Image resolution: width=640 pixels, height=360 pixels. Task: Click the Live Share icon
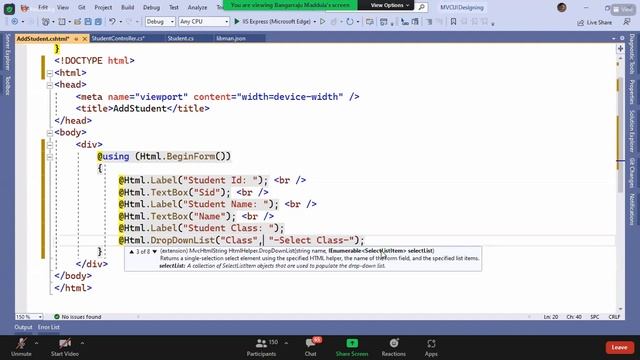pos(580,22)
